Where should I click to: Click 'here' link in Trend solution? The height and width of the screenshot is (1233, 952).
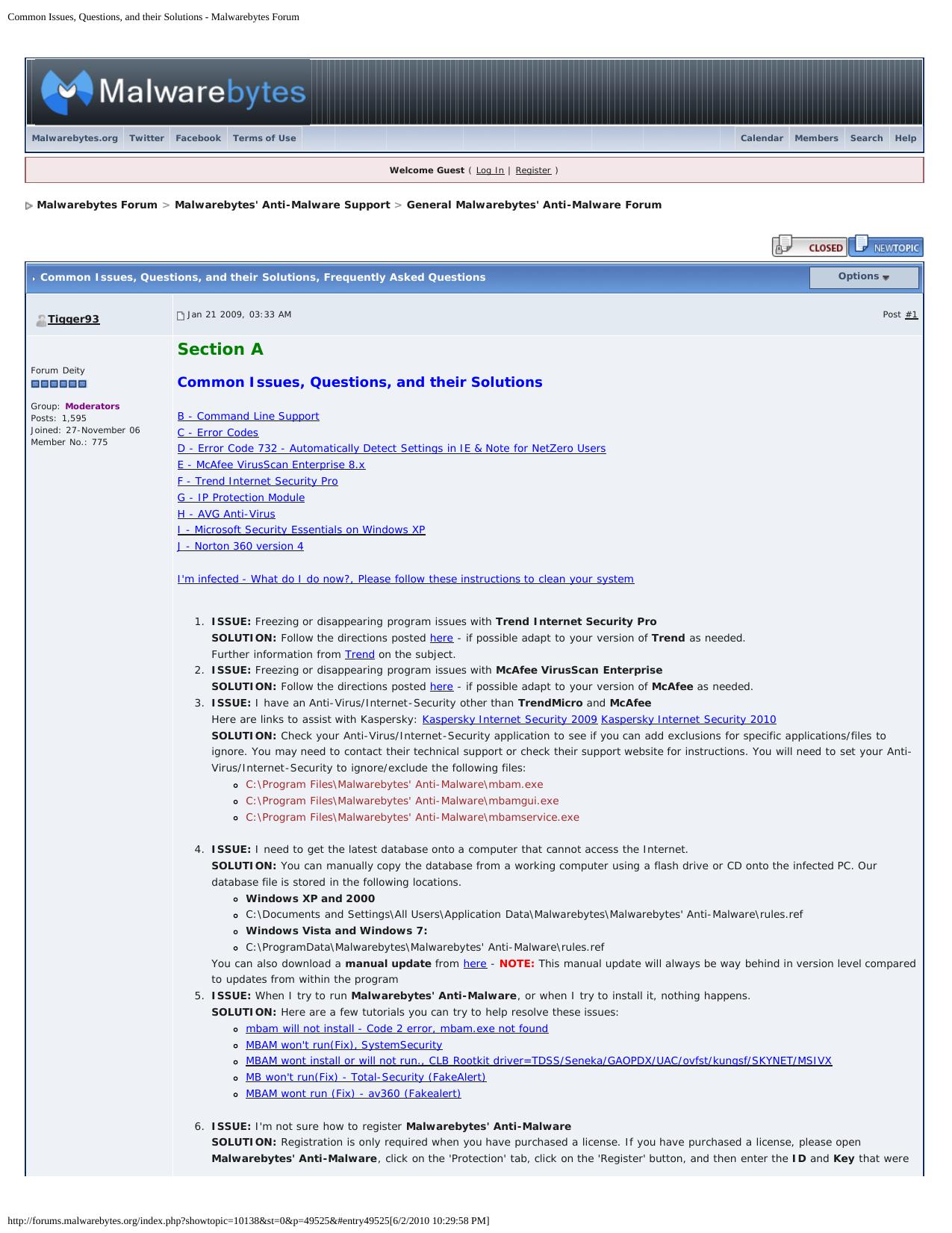441,638
